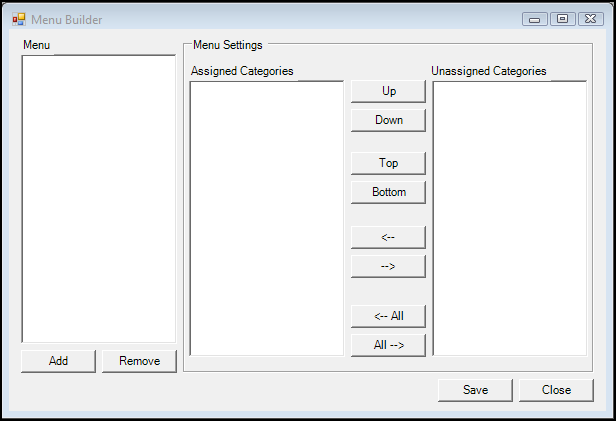Assign all categories with <-- All
This screenshot has width=616, height=421.
pyautogui.click(x=388, y=316)
